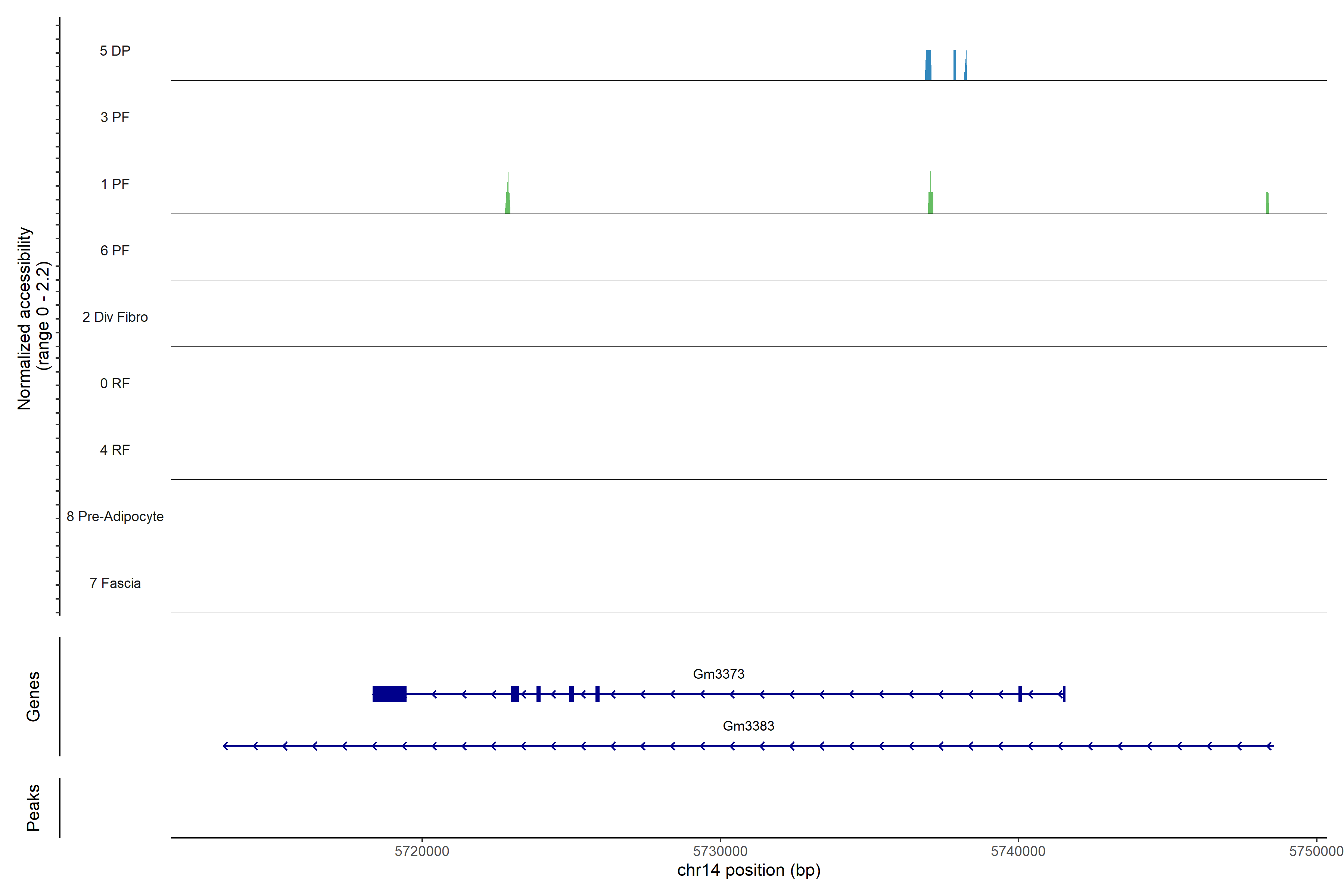Screen dimensions: 1344x896
Task: Click the 1 PF track label
Action: (x=115, y=184)
